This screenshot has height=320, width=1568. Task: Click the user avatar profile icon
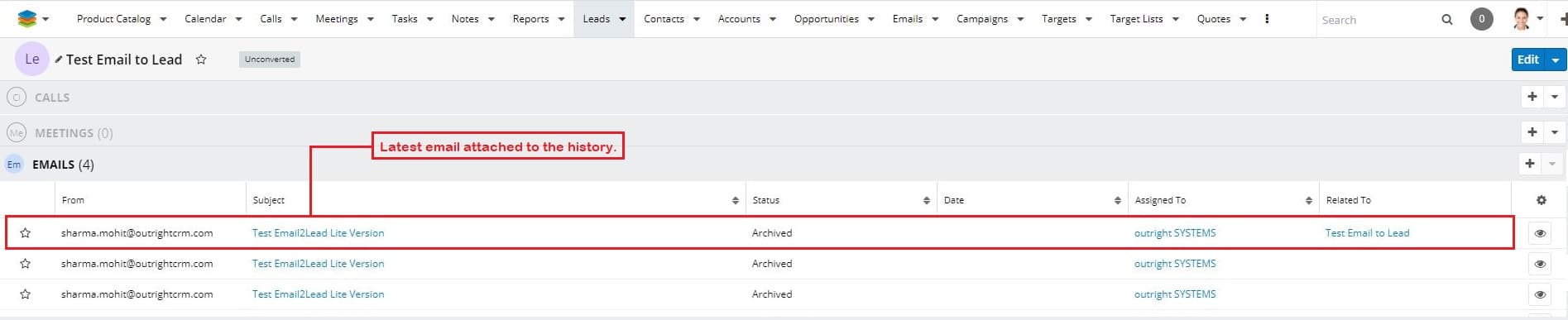pos(1521,18)
